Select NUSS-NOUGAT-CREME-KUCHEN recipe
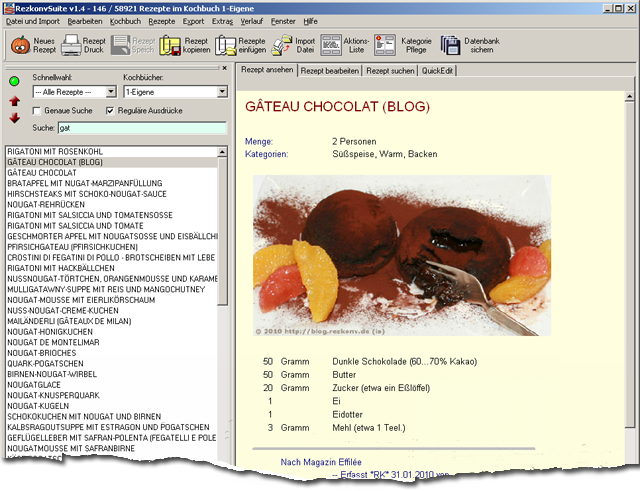Screen dimensions: 640x491 click(x=112, y=311)
